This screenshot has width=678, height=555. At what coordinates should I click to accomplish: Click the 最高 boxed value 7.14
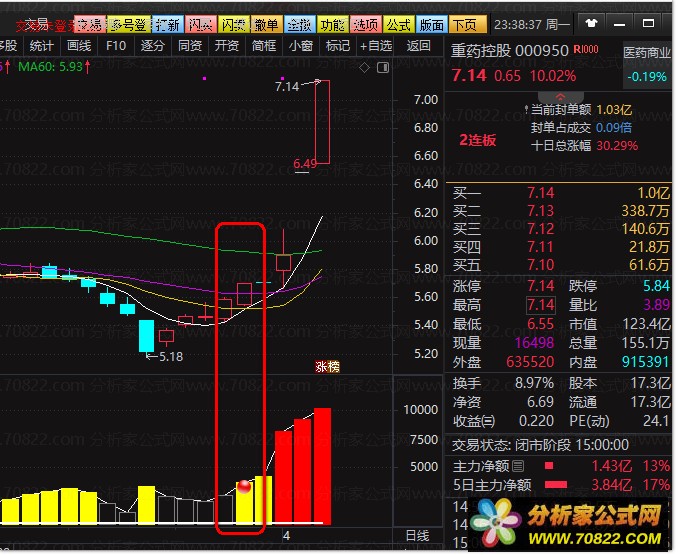click(540, 305)
